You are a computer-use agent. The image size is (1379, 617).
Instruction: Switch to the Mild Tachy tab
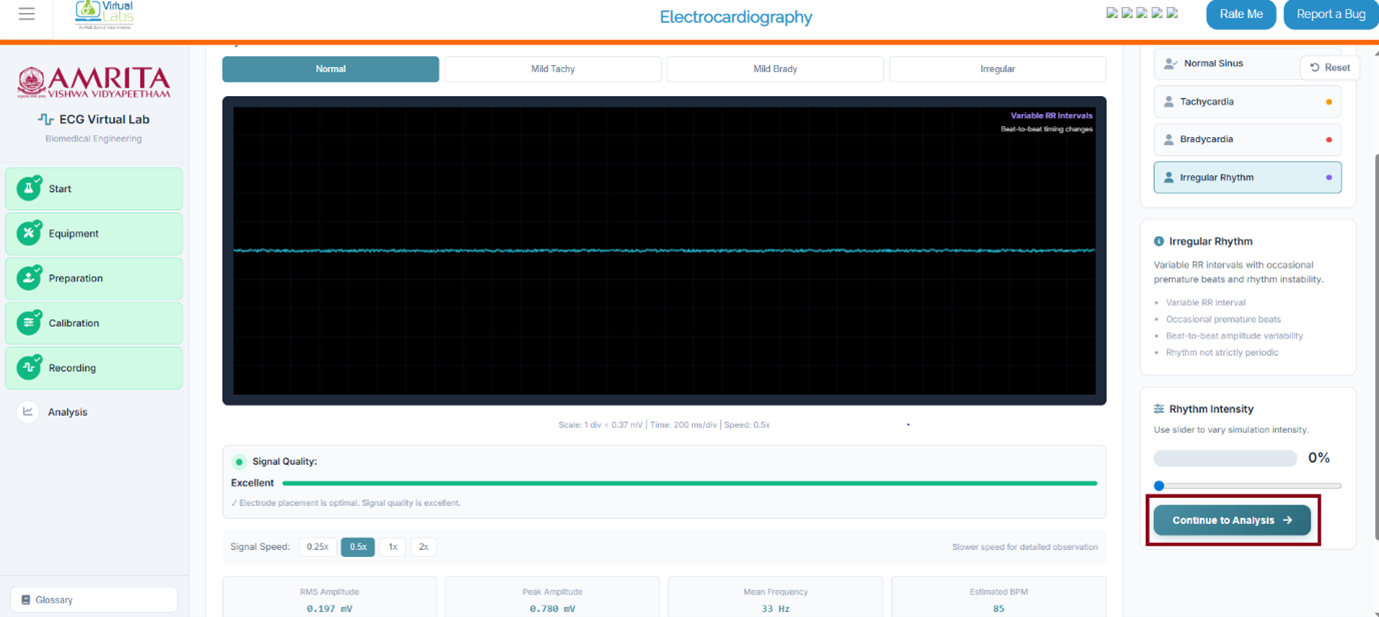tap(552, 69)
